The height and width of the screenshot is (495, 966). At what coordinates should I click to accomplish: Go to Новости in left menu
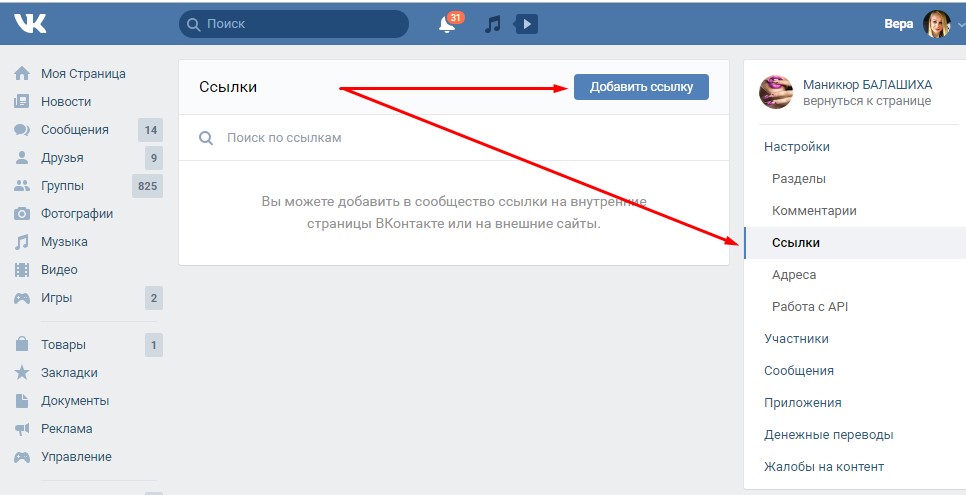pyautogui.click(x=66, y=102)
